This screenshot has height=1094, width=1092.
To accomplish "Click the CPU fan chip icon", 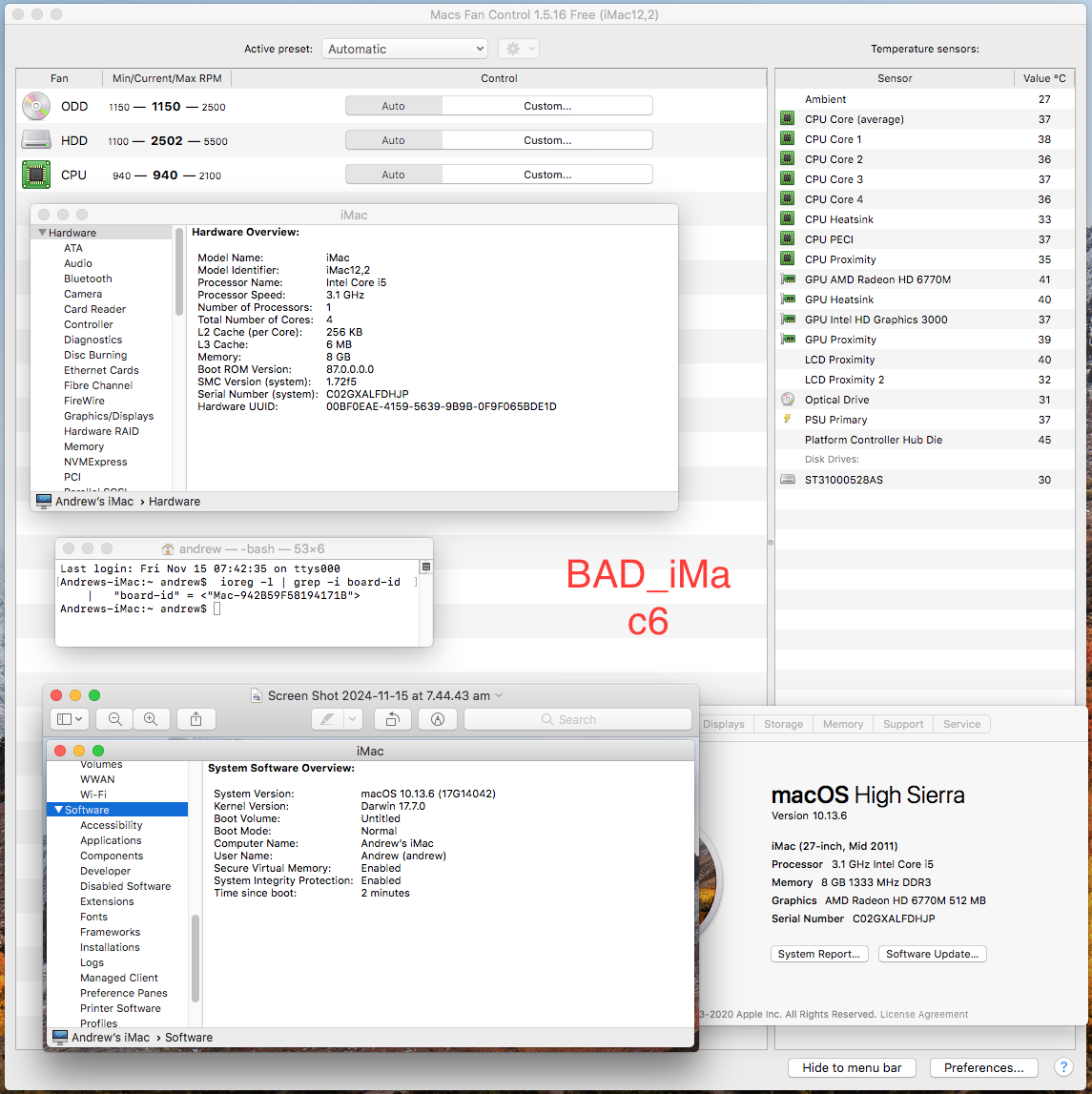I will [35, 175].
